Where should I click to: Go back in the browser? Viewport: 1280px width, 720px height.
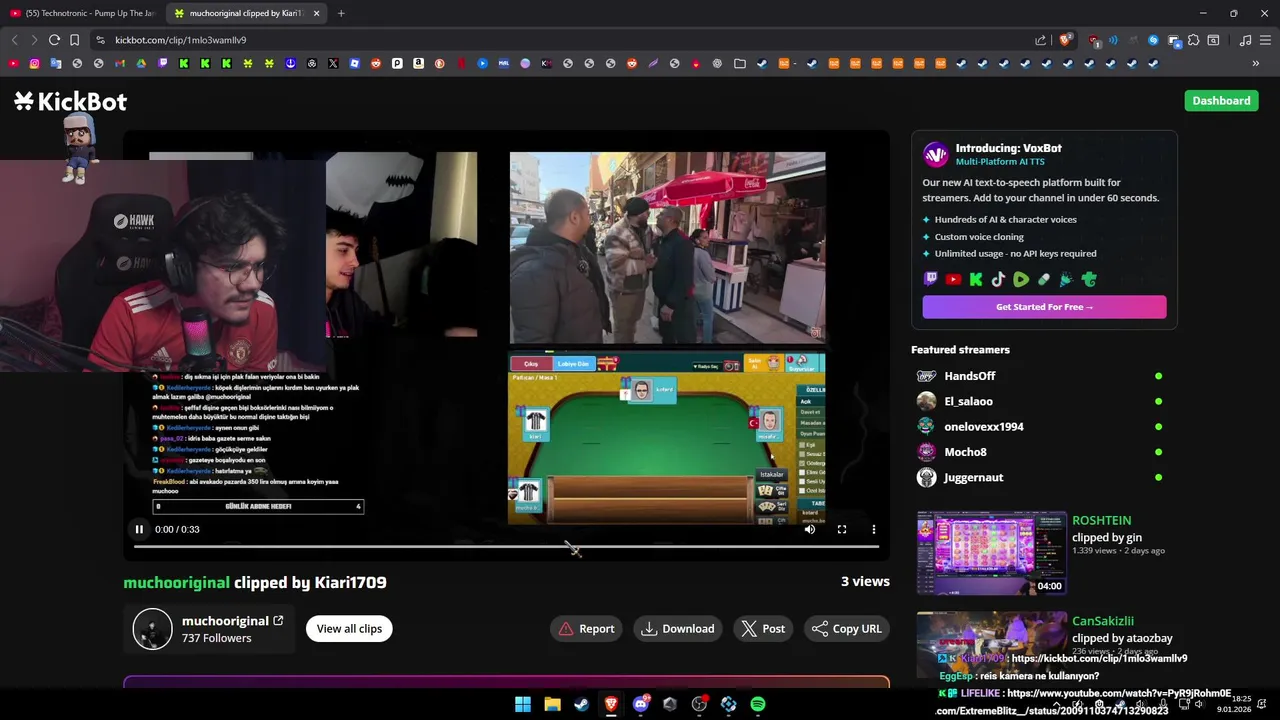[14, 40]
